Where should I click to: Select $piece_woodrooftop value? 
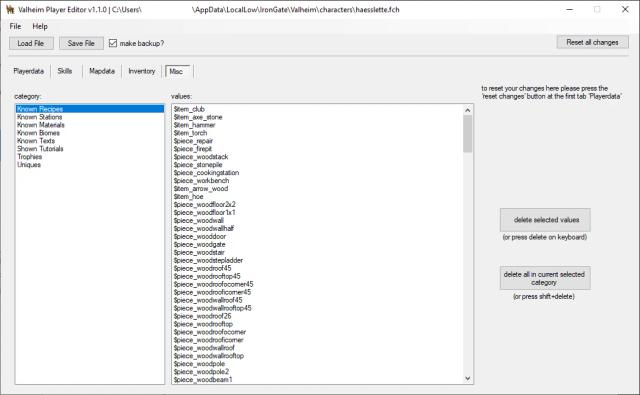[x=317, y=324]
